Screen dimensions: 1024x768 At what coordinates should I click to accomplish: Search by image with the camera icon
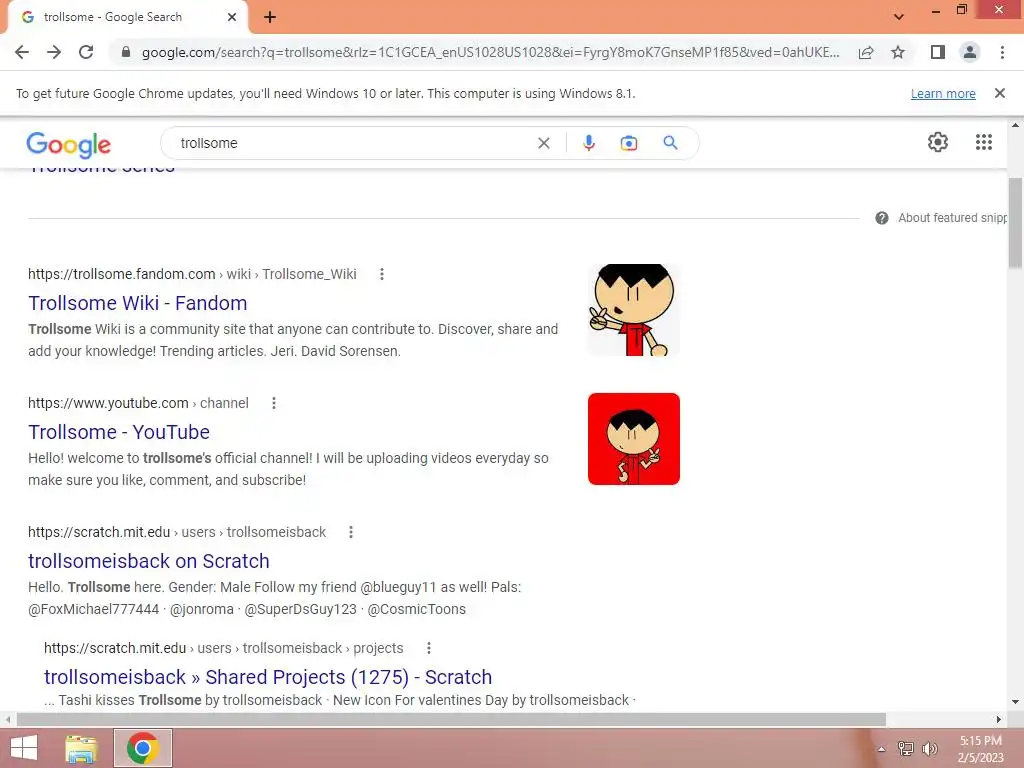coord(629,143)
